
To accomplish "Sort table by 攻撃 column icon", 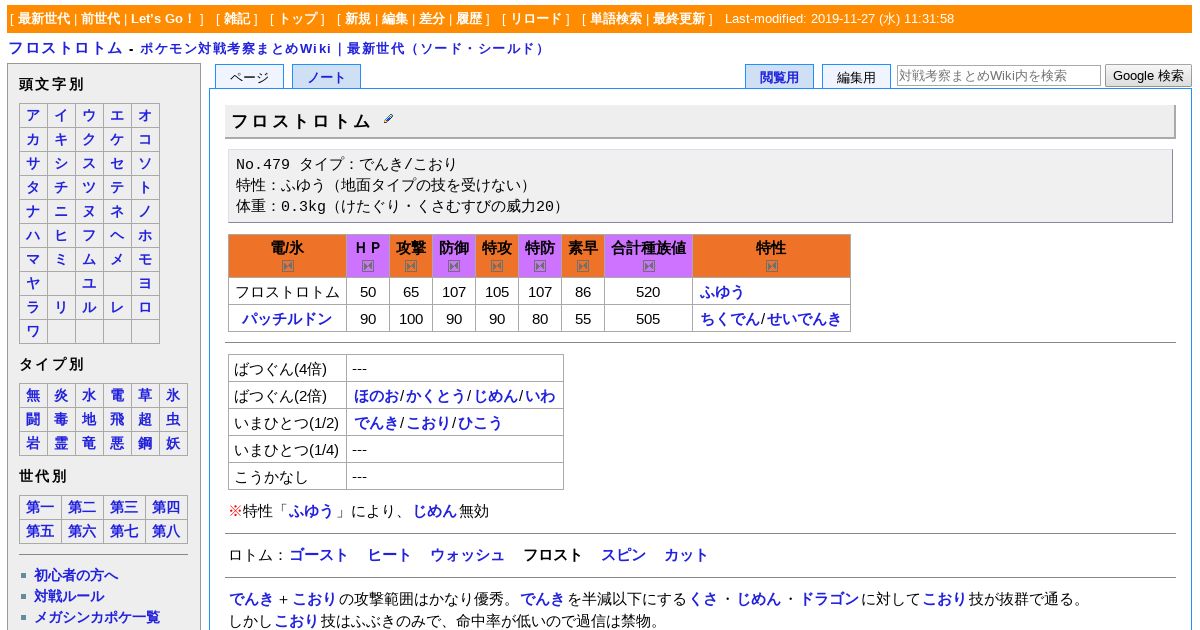I will (x=411, y=266).
